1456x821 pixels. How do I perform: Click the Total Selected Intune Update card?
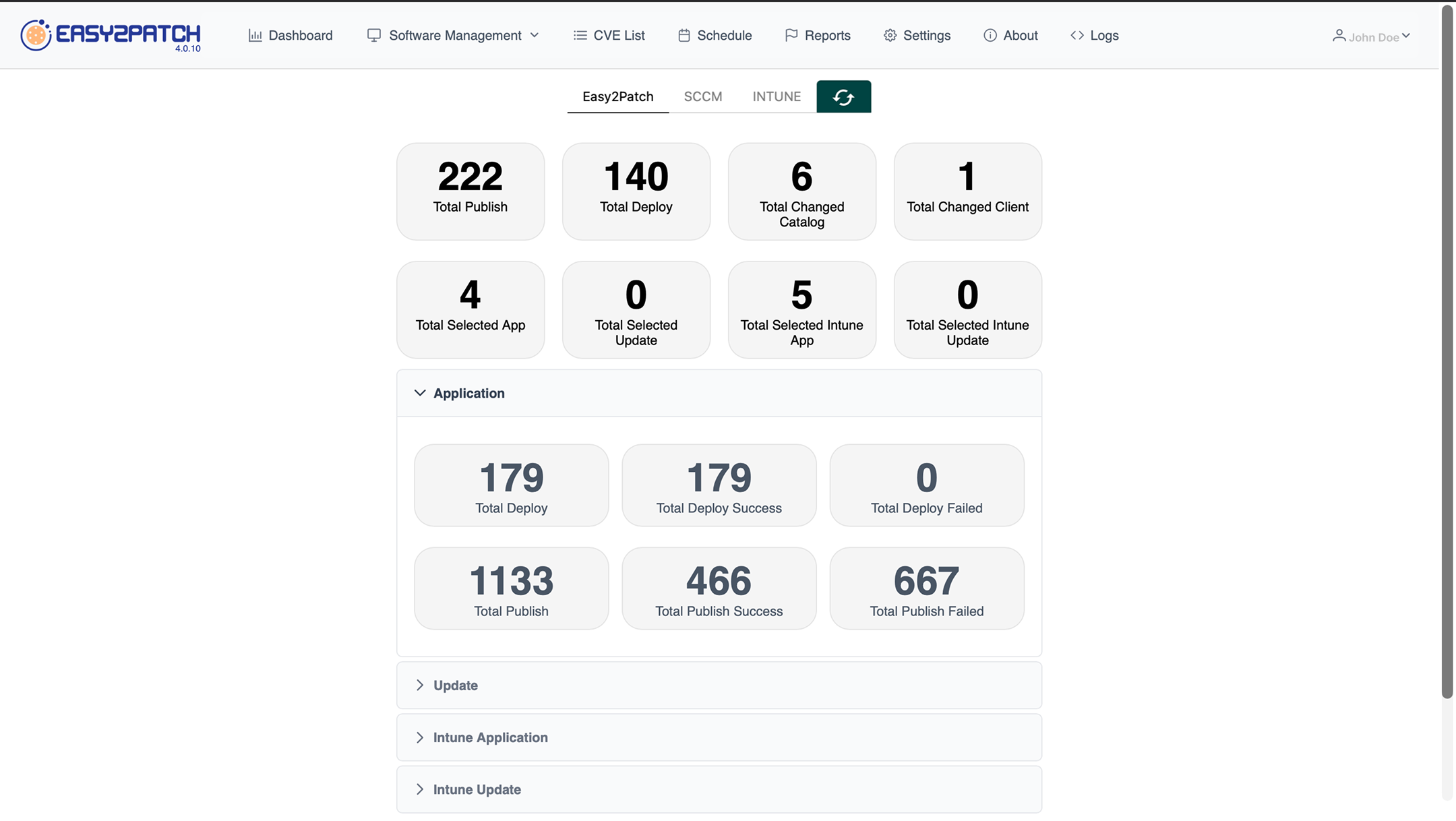click(x=968, y=310)
